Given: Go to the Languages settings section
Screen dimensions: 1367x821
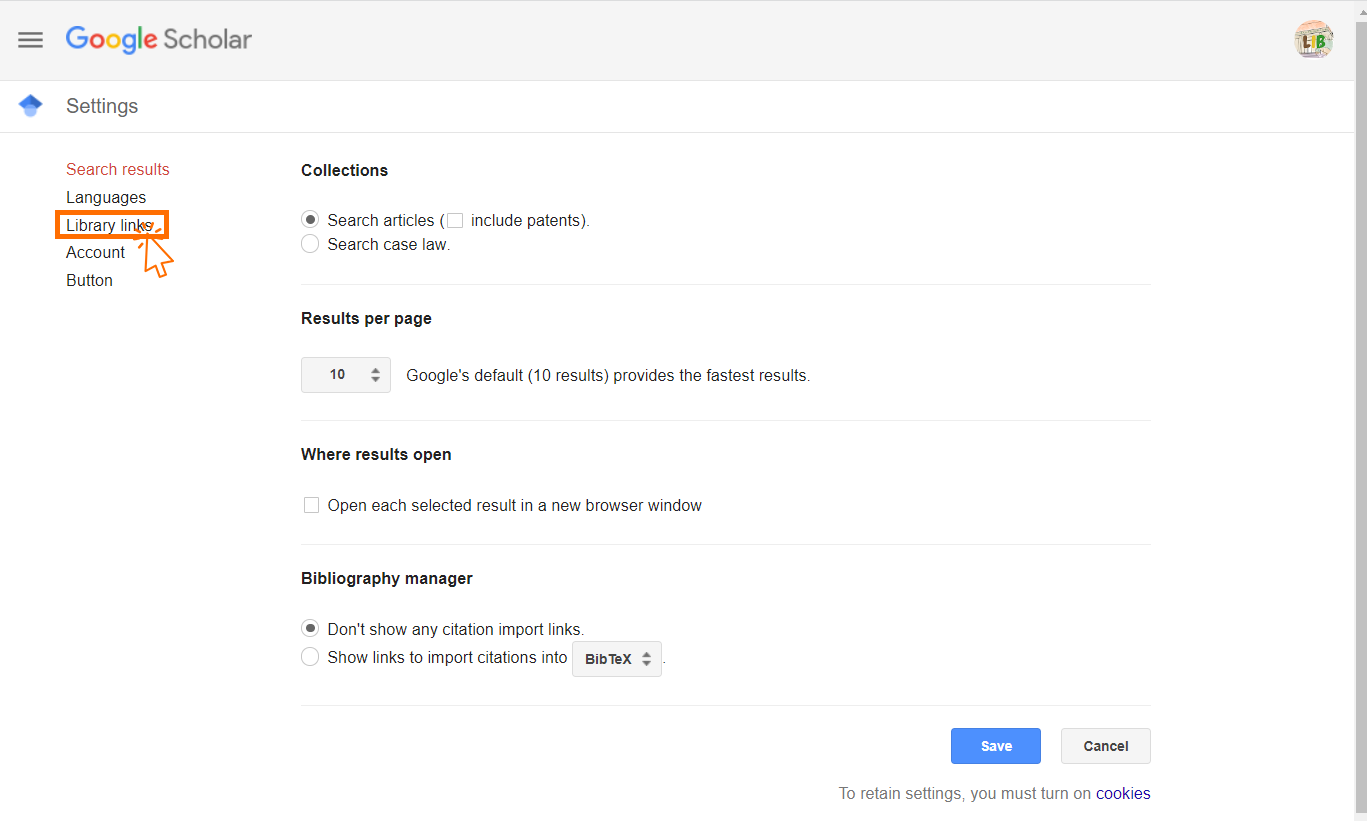Looking at the screenshot, I should 106,197.
